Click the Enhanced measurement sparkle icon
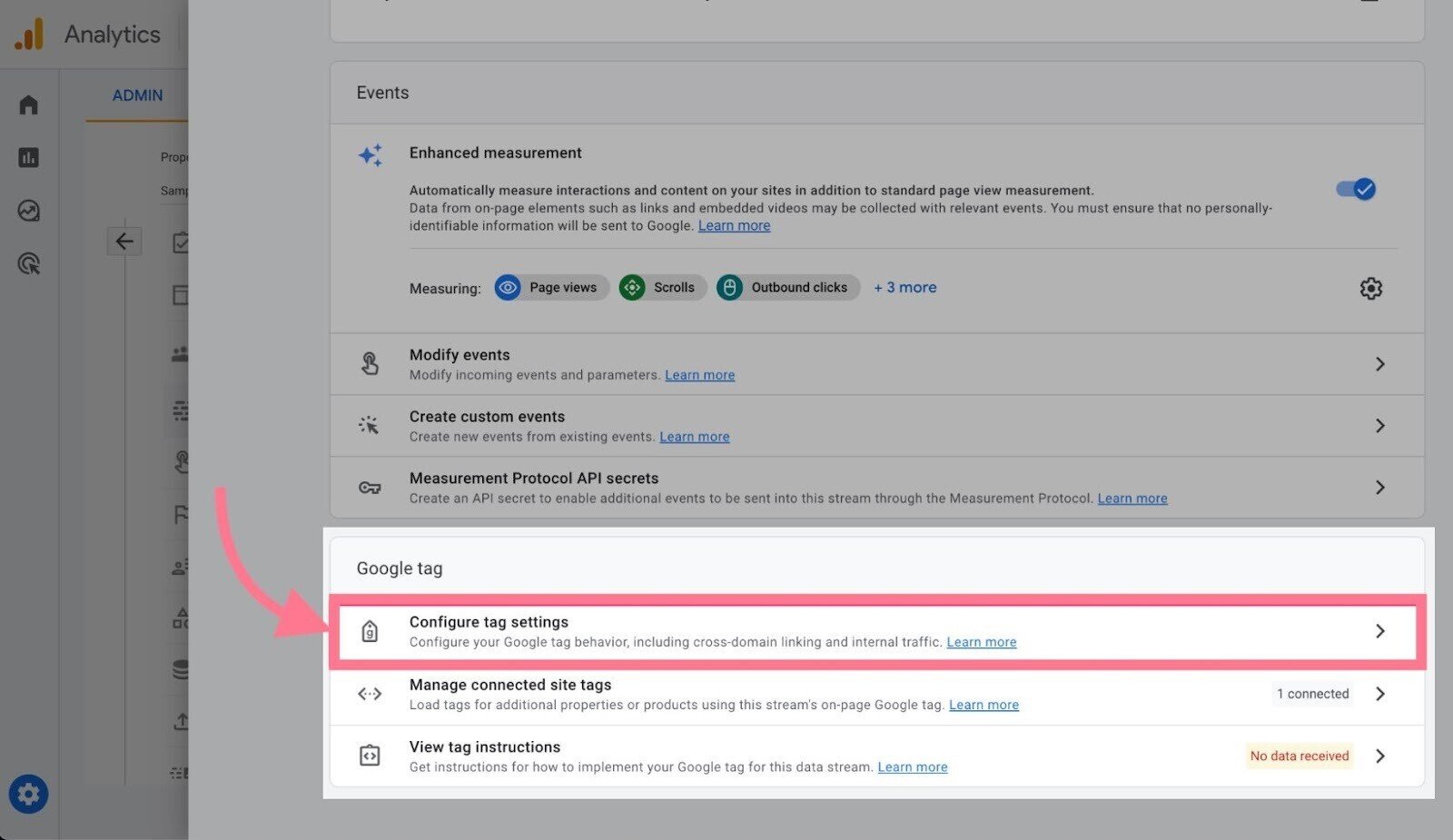This screenshot has width=1453, height=840. (x=370, y=154)
